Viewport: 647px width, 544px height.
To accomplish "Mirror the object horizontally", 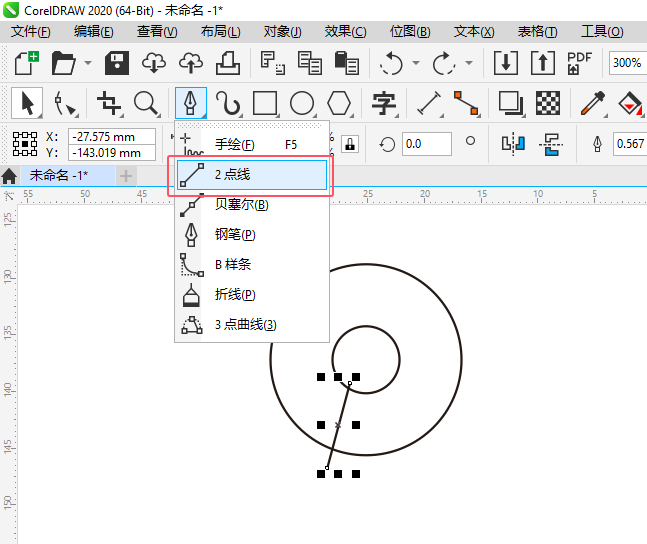I will point(513,144).
